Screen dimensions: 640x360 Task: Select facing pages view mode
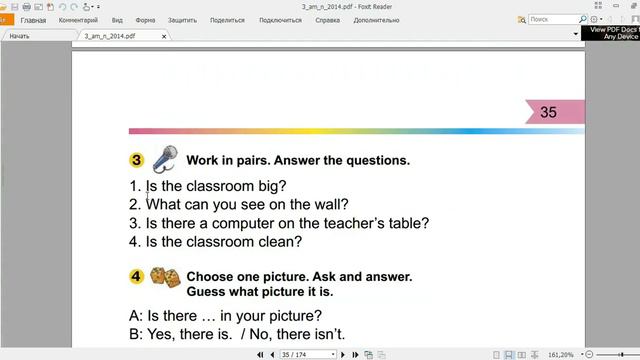(x=522, y=355)
